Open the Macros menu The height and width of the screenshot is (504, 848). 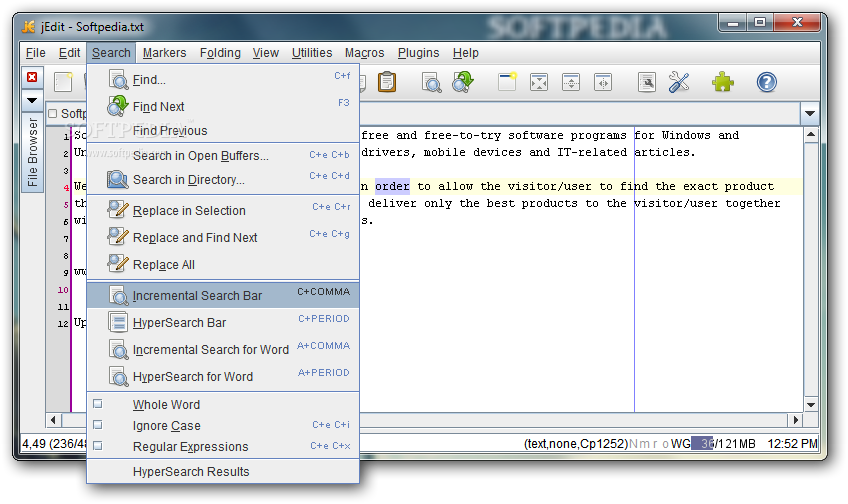[365, 53]
